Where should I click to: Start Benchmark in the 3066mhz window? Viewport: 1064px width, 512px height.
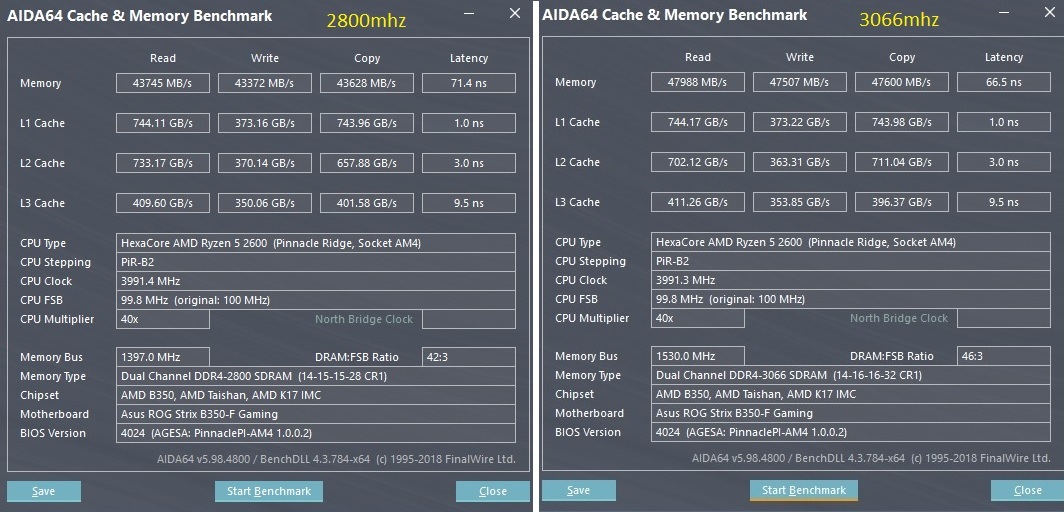click(803, 490)
